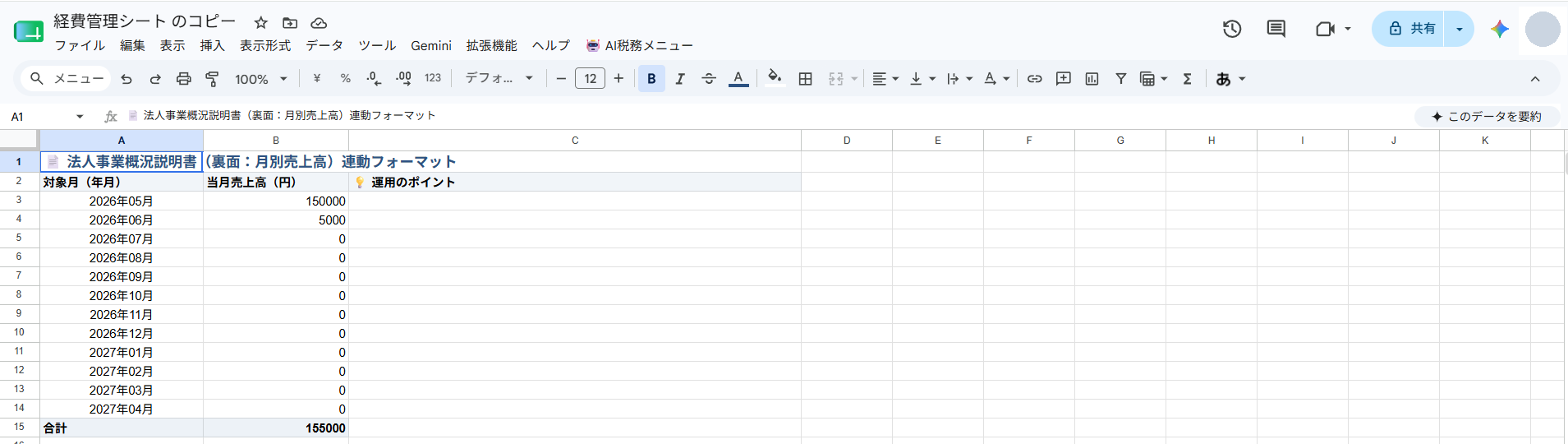Open the borders tool
The width and height of the screenshot is (1568, 444).
pos(806,79)
